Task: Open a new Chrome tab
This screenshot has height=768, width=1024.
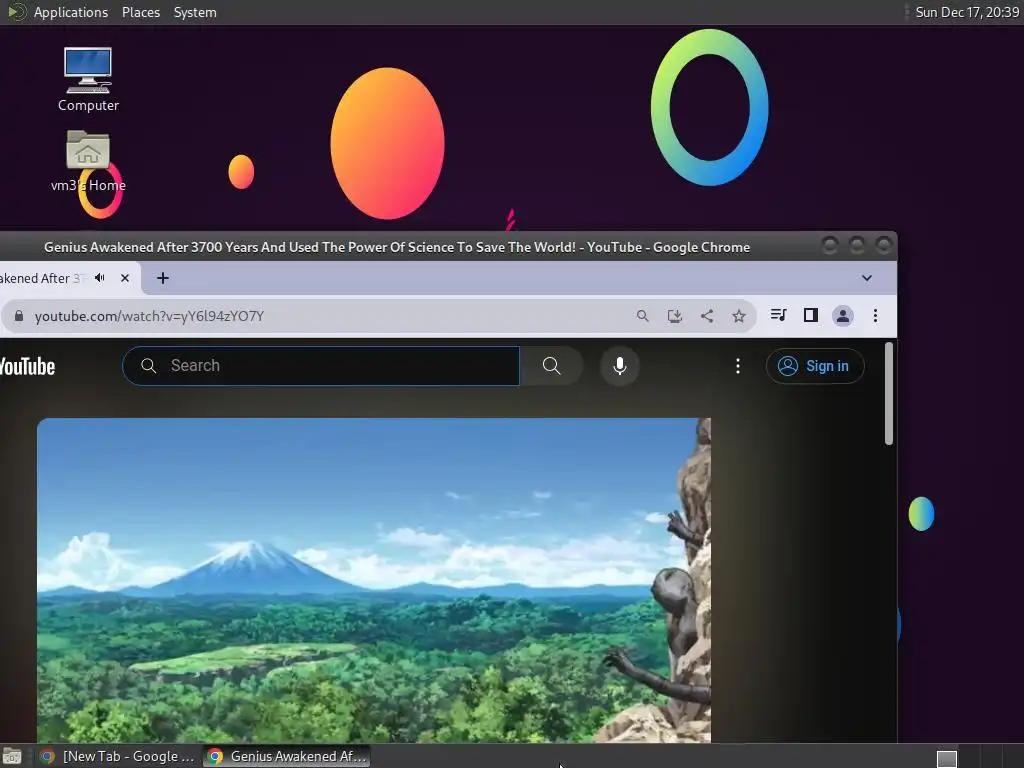Action: (x=163, y=278)
